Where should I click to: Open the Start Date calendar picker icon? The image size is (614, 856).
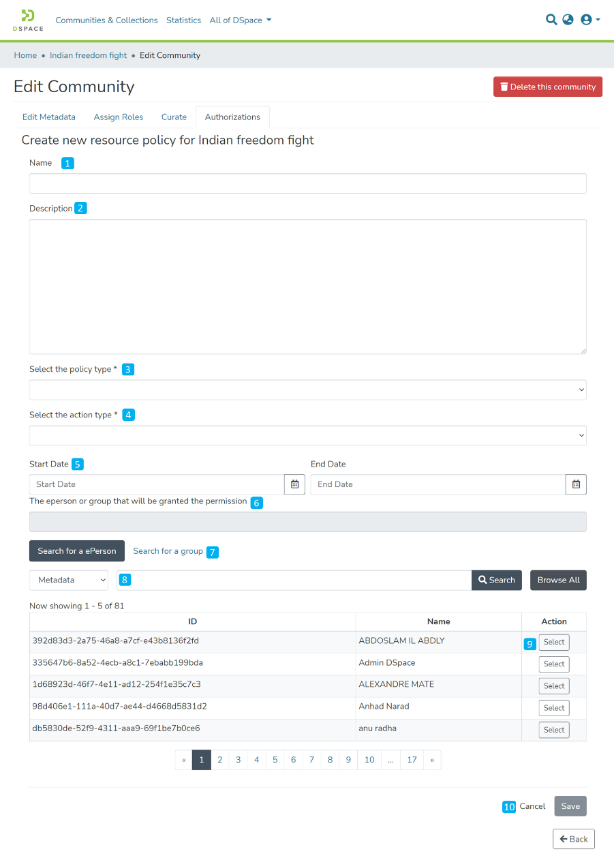295,484
